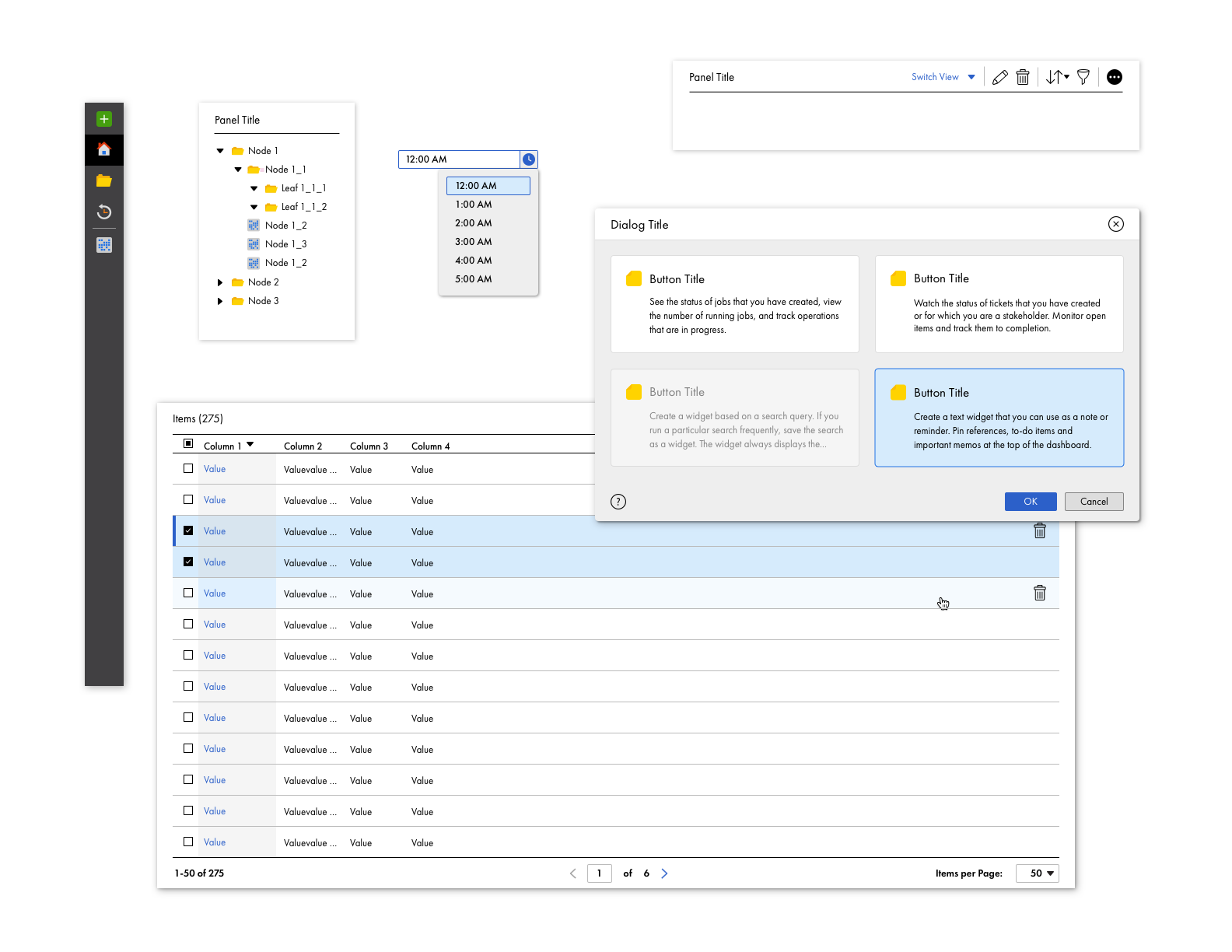This screenshot has height=952, width=1232.
Task: Open the Home icon in the sidebar
Action: (x=103, y=149)
